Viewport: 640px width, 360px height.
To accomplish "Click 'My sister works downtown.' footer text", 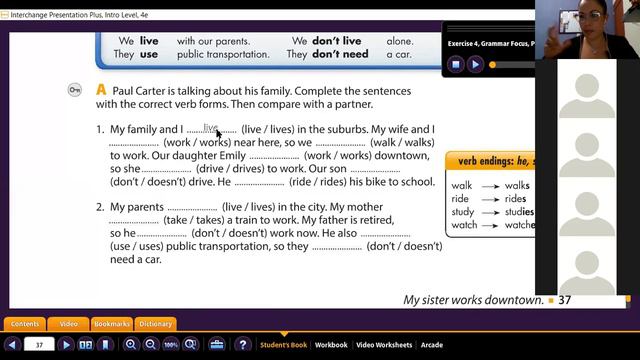I will 473,300.
